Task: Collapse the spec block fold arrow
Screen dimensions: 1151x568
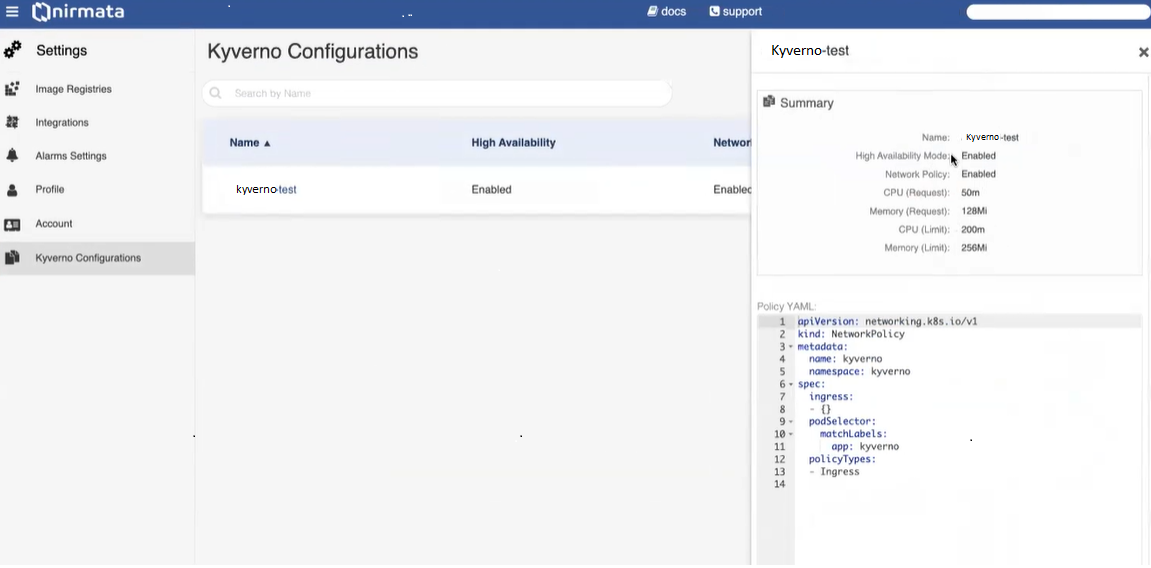Action: click(791, 385)
